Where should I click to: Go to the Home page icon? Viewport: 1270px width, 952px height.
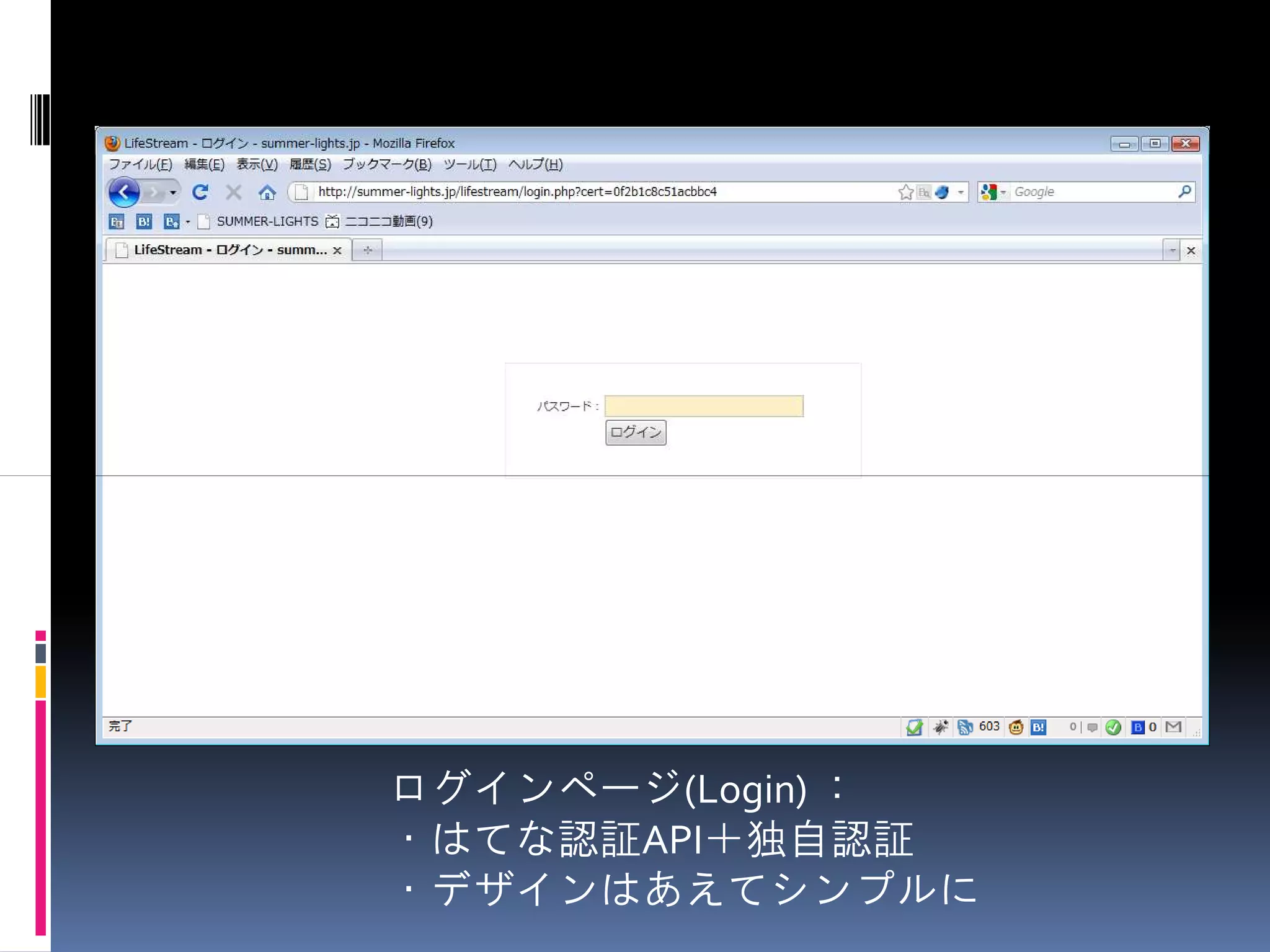click(x=267, y=193)
